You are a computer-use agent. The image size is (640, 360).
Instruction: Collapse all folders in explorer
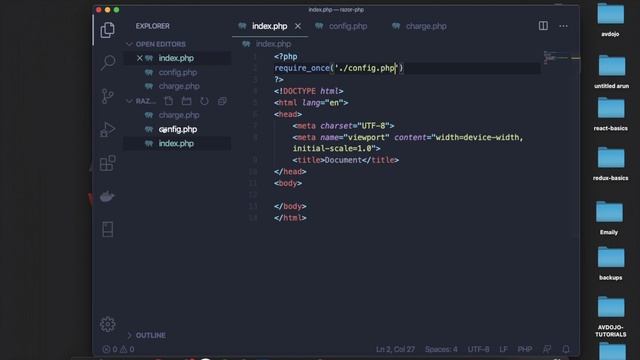[222, 101]
